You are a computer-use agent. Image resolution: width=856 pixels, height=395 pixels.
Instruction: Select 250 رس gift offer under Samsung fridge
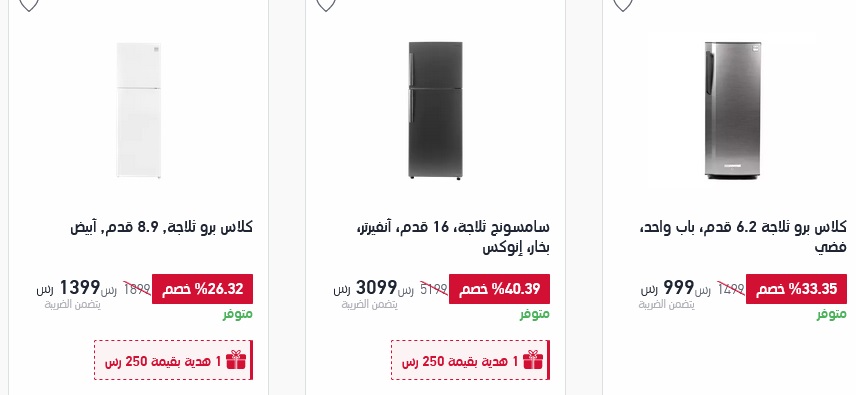coord(471,360)
